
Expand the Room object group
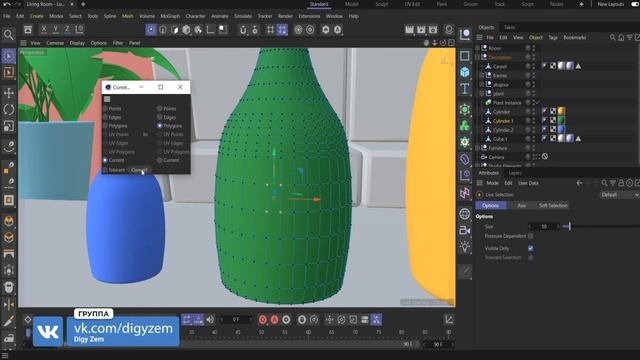tap(477, 48)
